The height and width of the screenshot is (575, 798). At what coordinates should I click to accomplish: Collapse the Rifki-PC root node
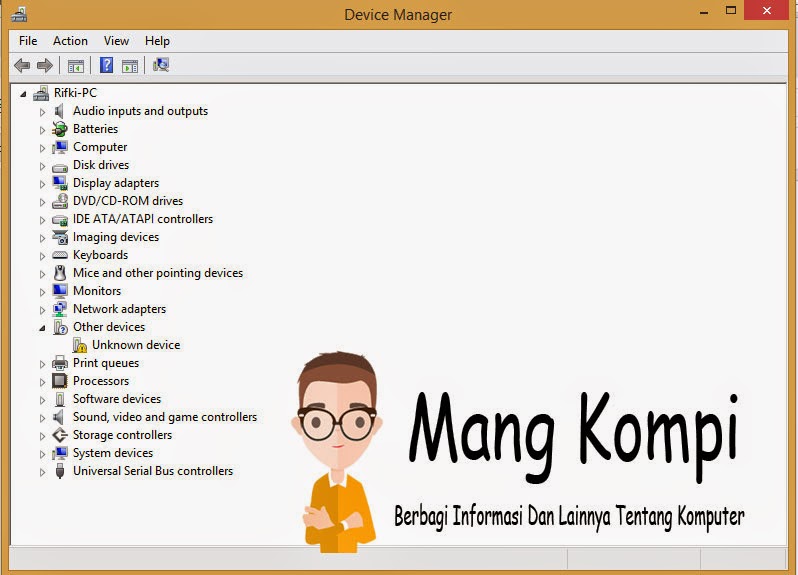[23, 94]
